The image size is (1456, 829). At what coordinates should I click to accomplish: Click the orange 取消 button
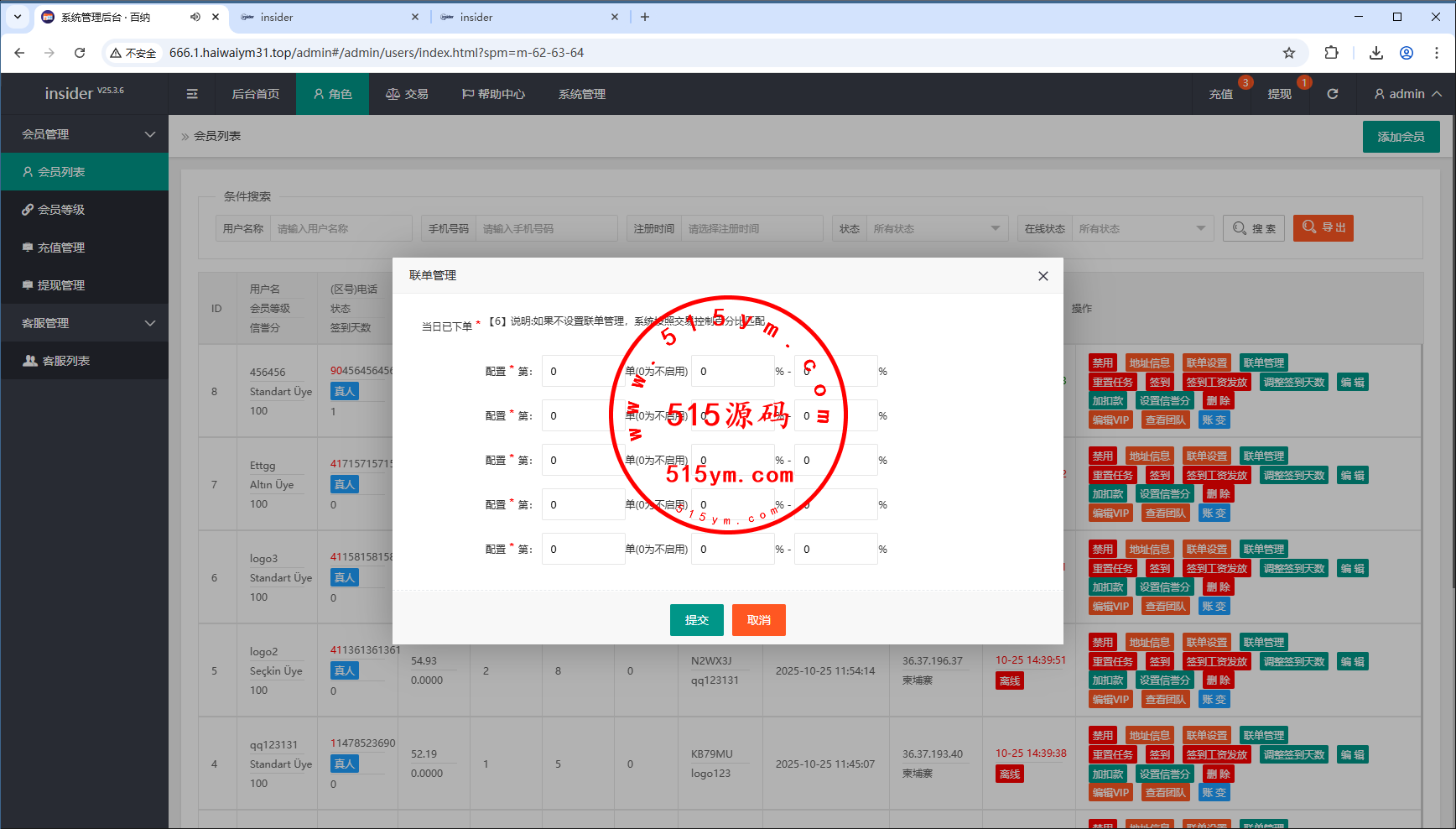(758, 620)
